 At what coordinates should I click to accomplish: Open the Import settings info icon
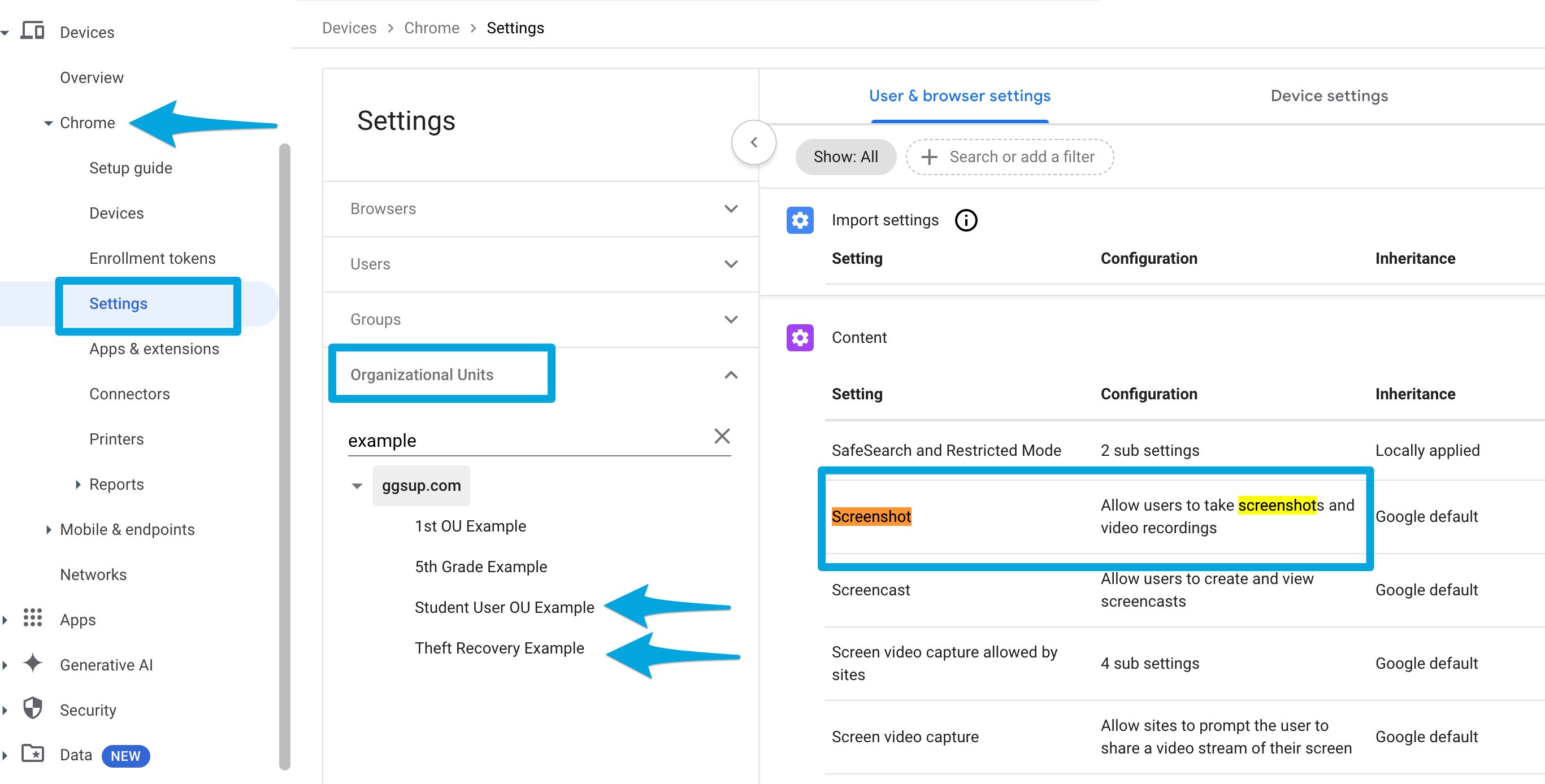[966, 221]
